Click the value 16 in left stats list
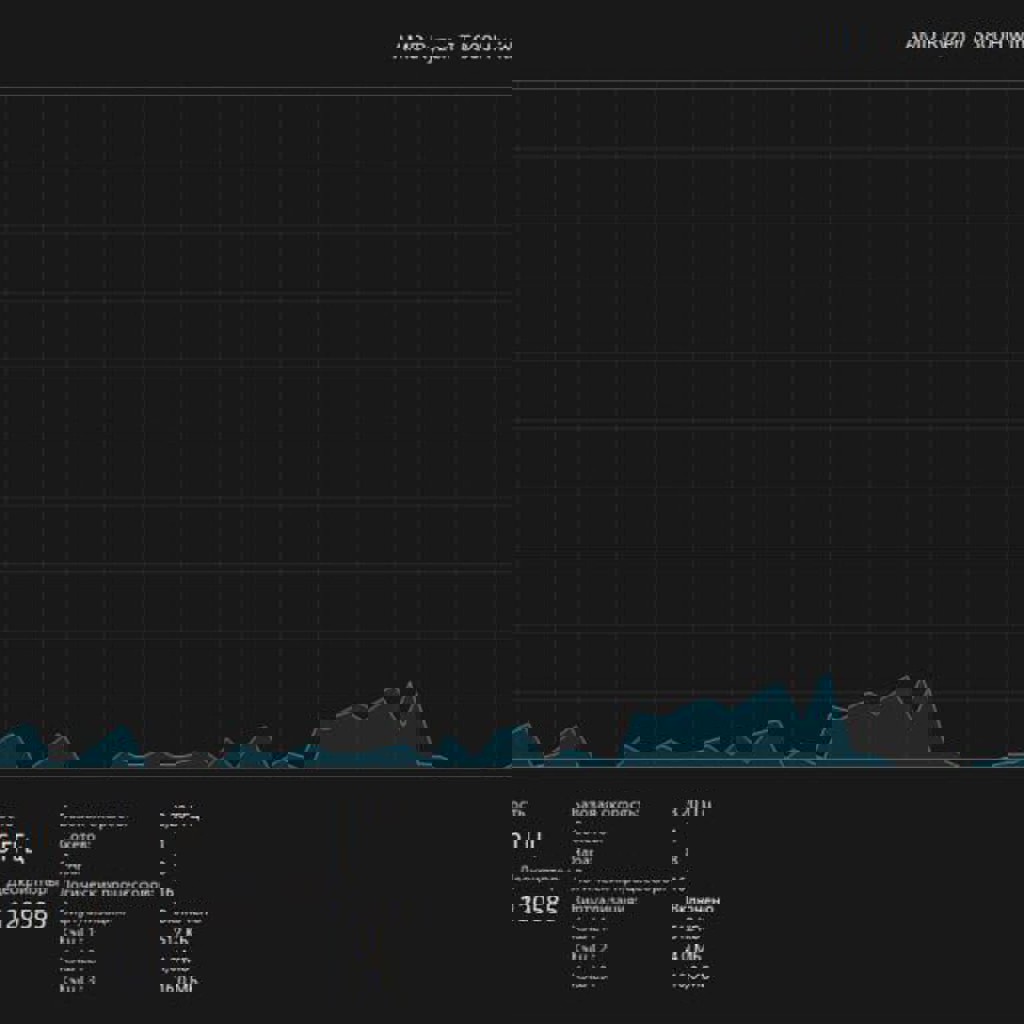1024x1024 pixels. (167, 891)
